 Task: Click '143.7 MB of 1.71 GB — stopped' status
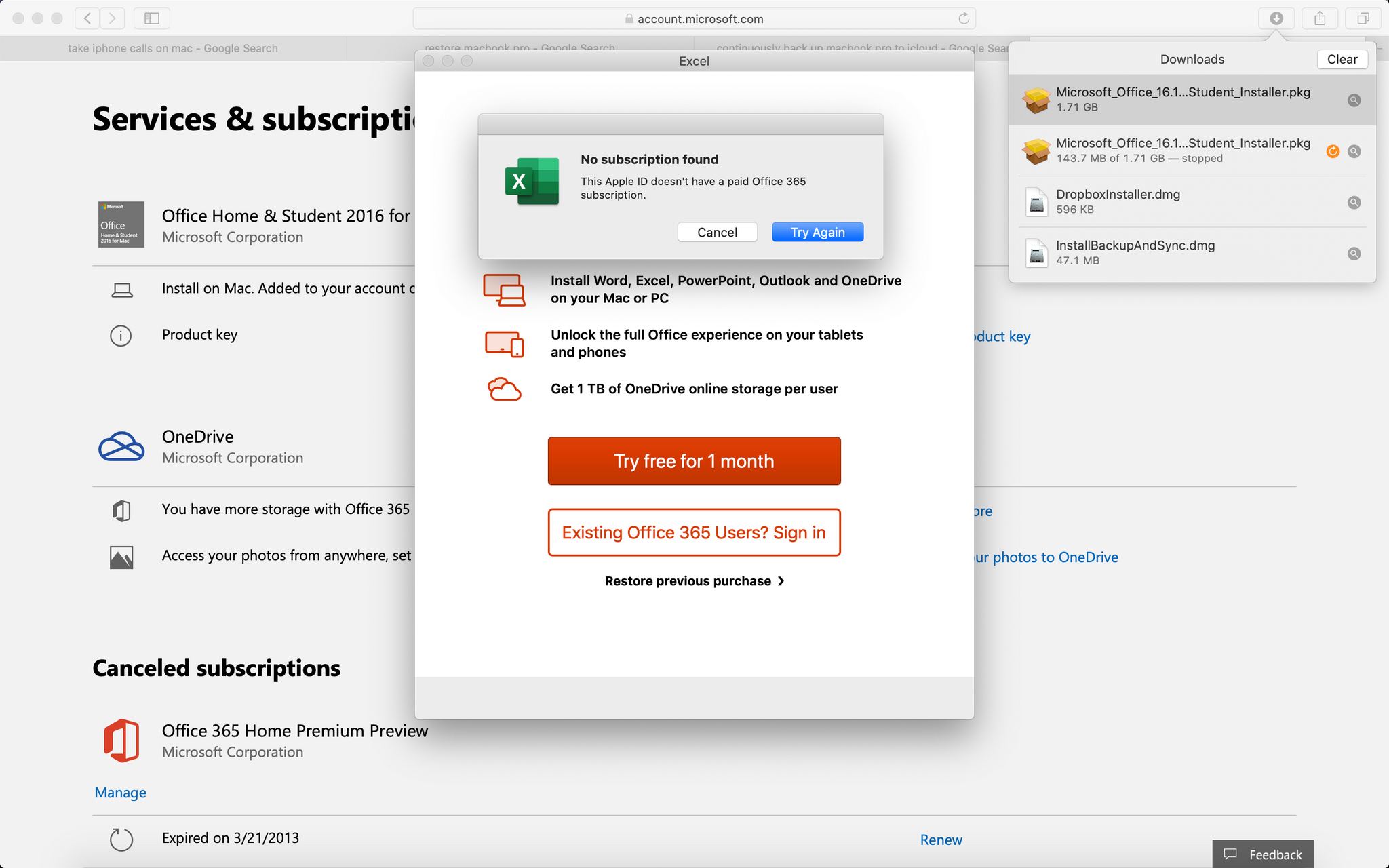[1139, 158]
